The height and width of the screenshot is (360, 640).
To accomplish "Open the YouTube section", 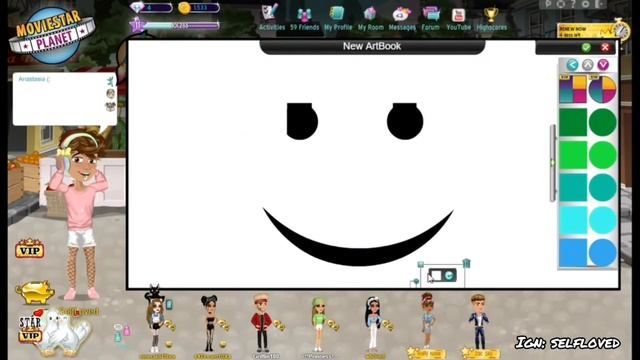I will (458, 18).
